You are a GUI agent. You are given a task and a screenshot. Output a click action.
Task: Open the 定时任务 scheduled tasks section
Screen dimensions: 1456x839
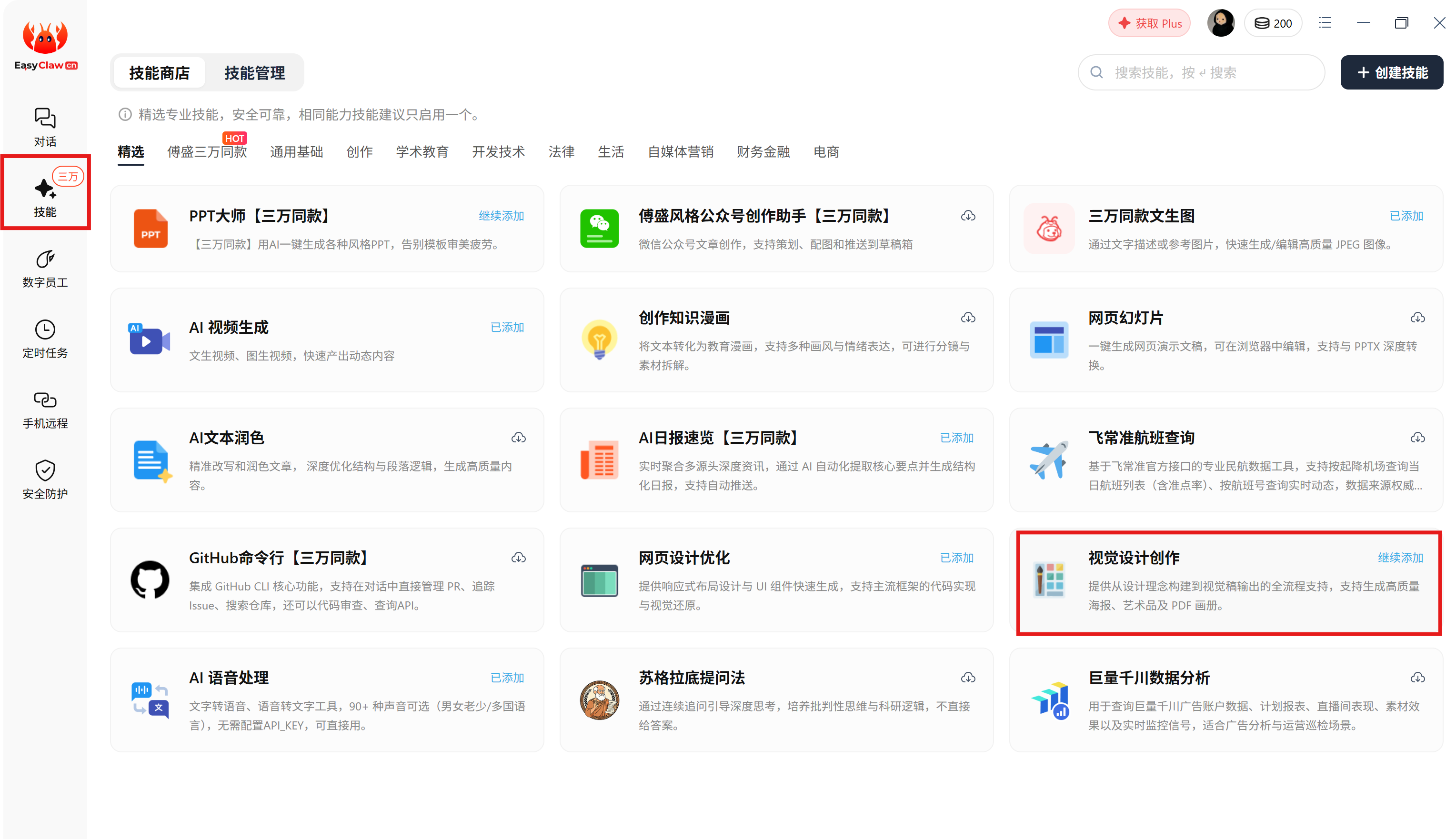45,339
